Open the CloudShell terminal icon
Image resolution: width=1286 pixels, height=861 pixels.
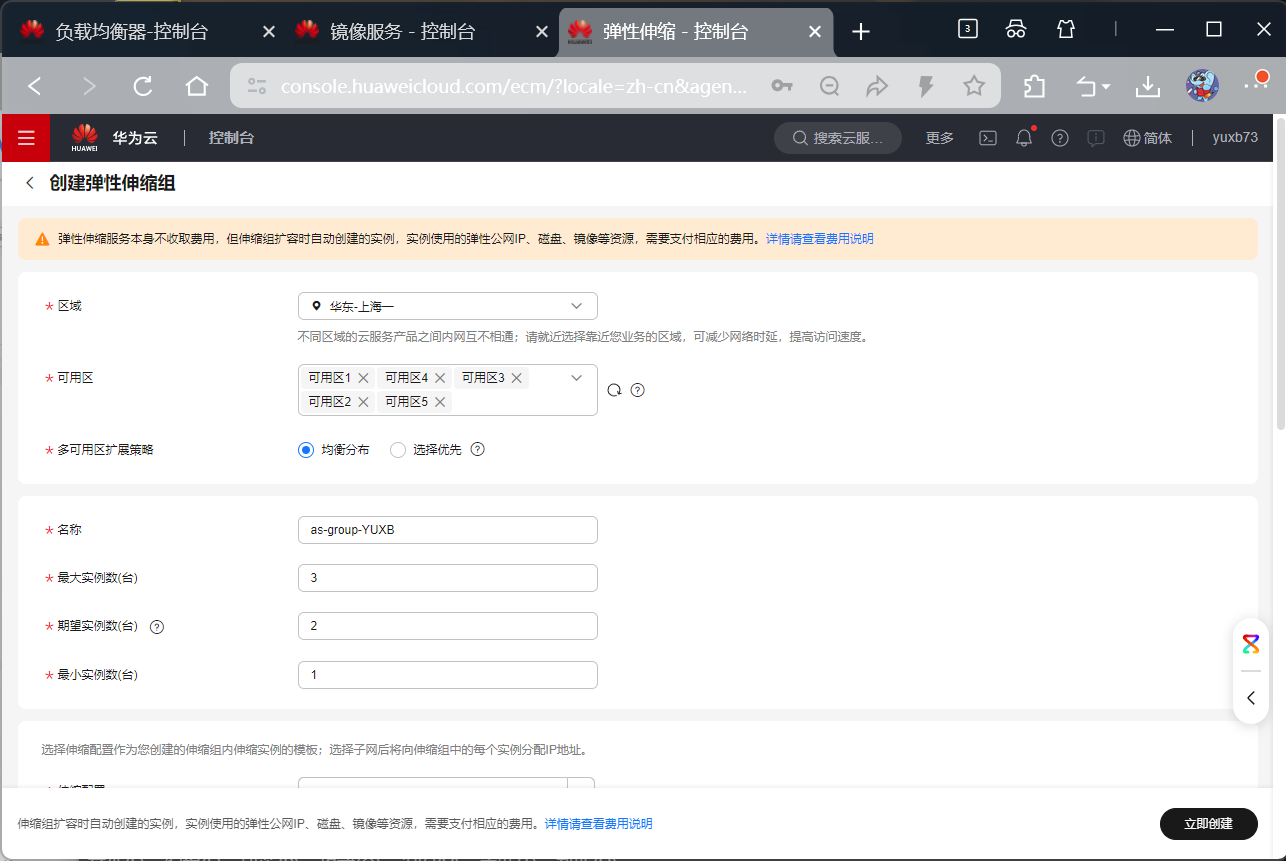pyautogui.click(x=987, y=138)
